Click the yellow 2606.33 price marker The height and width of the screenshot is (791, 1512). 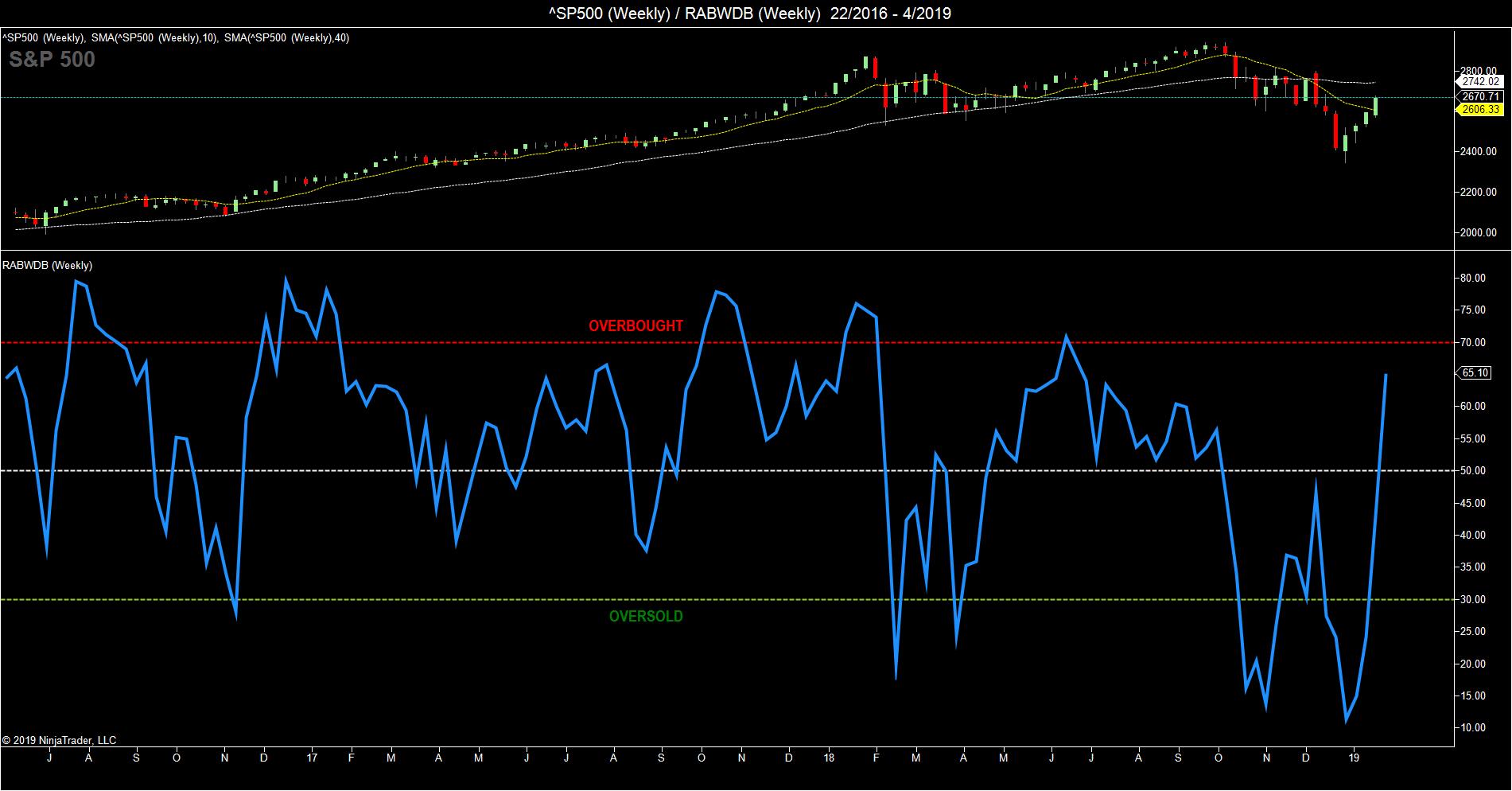[x=1481, y=110]
